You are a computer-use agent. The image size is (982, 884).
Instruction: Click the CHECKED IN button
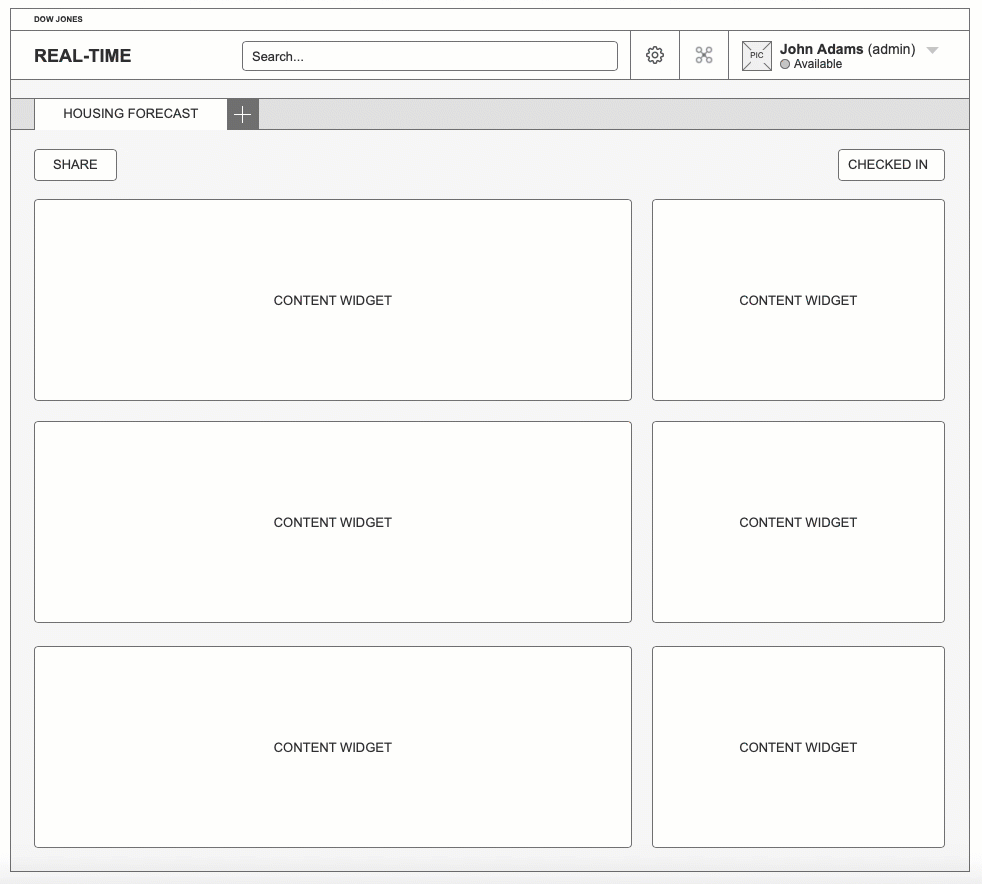tap(891, 165)
